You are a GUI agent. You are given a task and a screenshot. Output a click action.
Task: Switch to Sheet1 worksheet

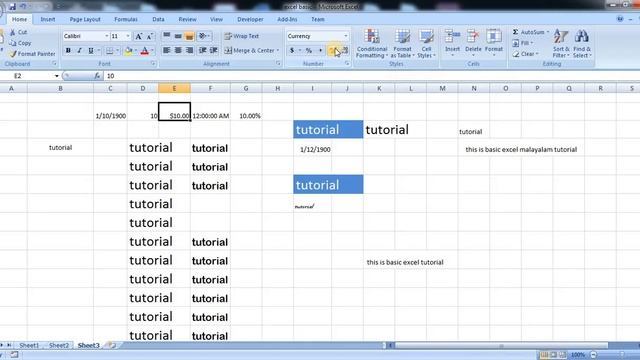tap(29, 345)
